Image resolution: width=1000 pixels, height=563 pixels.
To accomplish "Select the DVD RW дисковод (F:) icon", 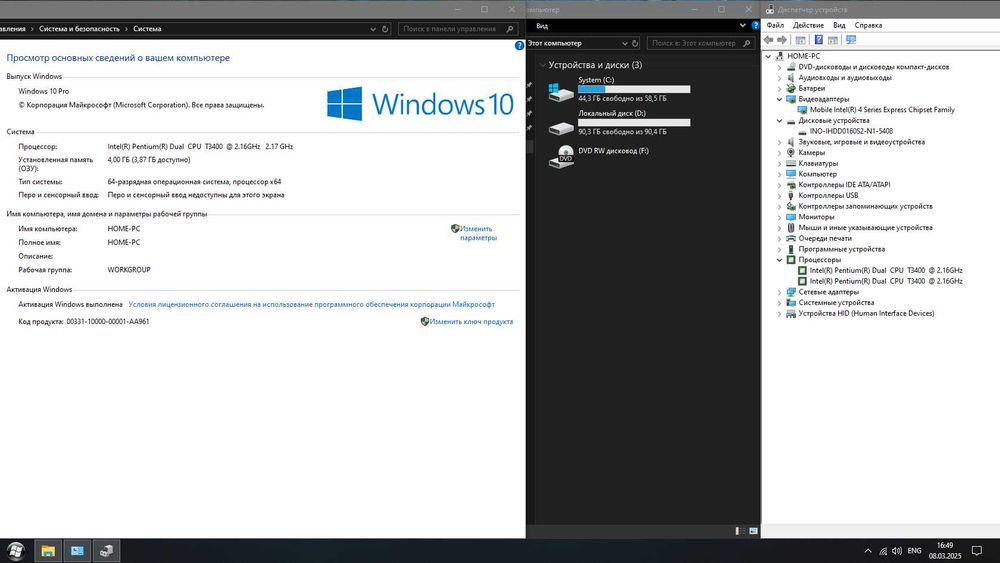I will tap(561, 156).
